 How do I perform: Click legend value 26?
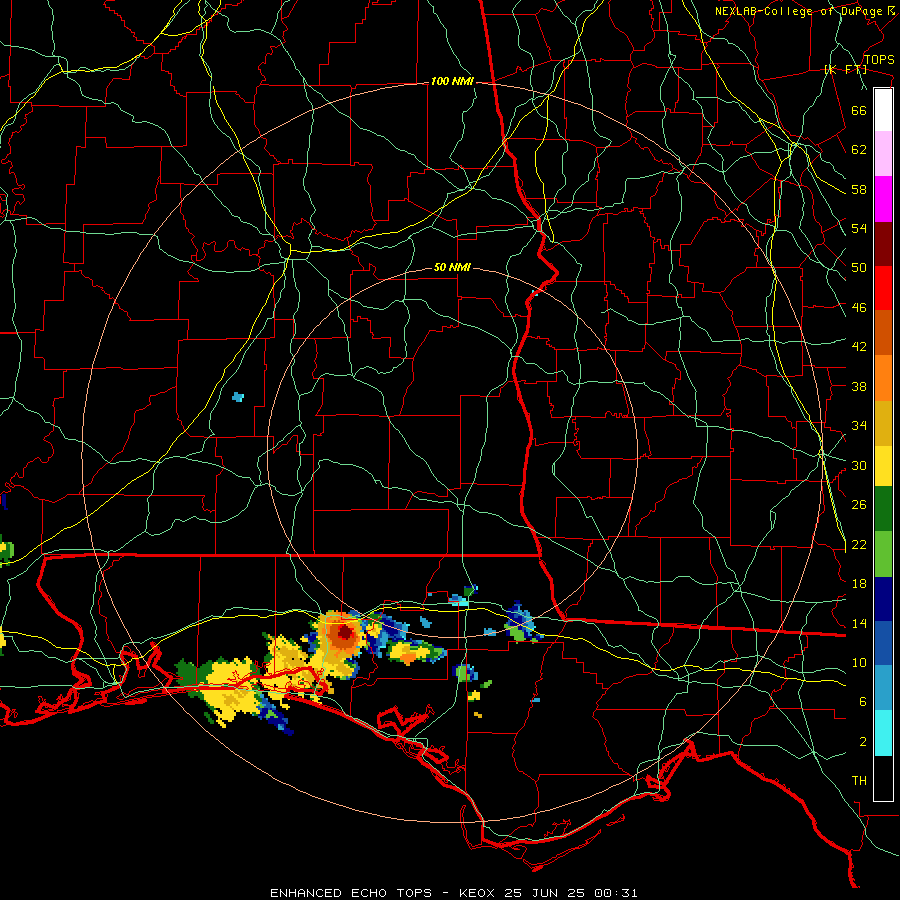[859, 505]
